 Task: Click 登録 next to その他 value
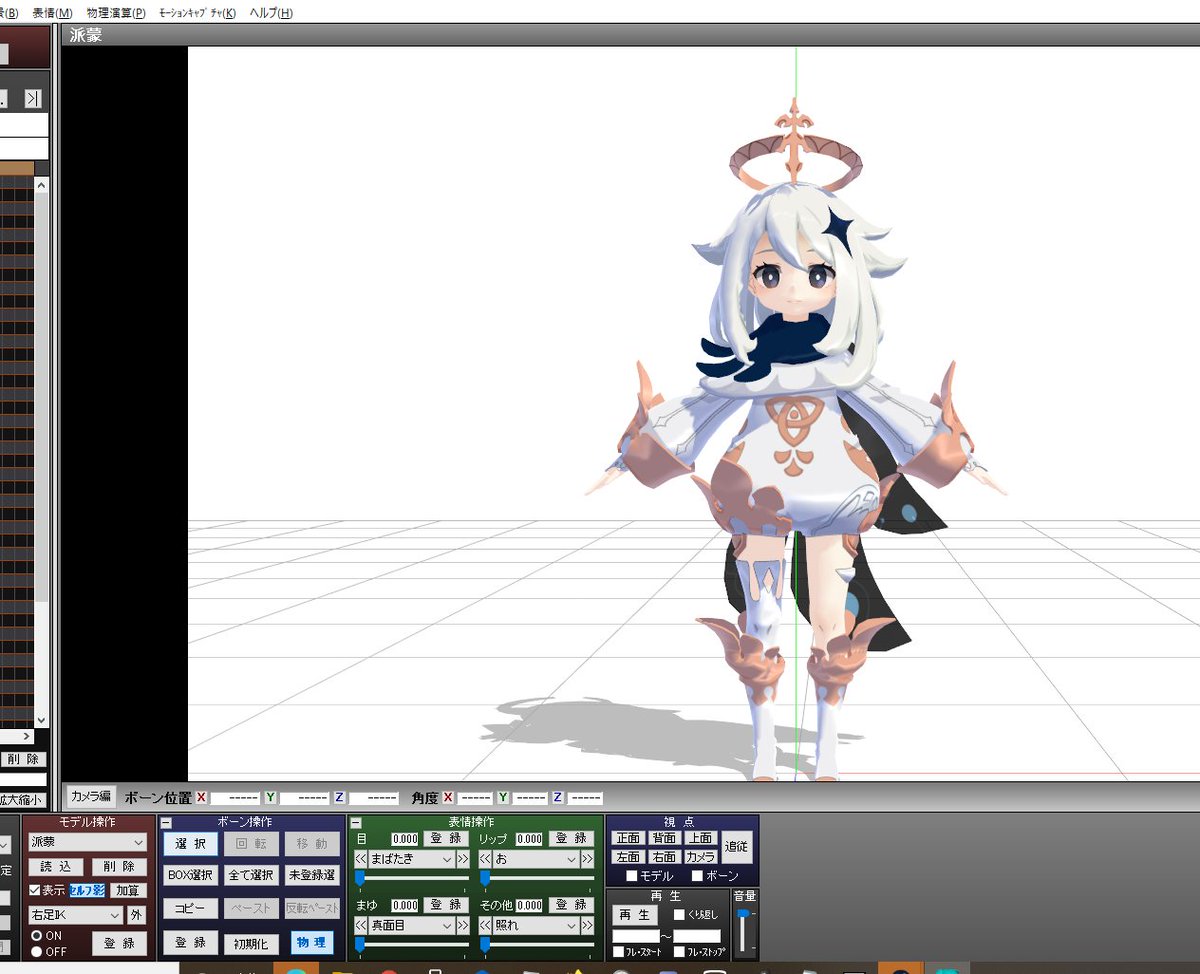tap(571, 905)
